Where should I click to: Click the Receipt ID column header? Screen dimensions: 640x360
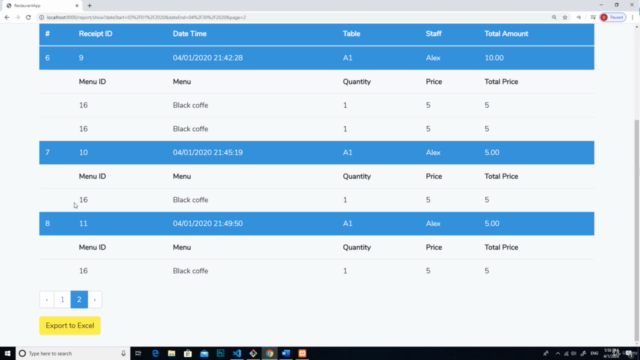(x=96, y=34)
